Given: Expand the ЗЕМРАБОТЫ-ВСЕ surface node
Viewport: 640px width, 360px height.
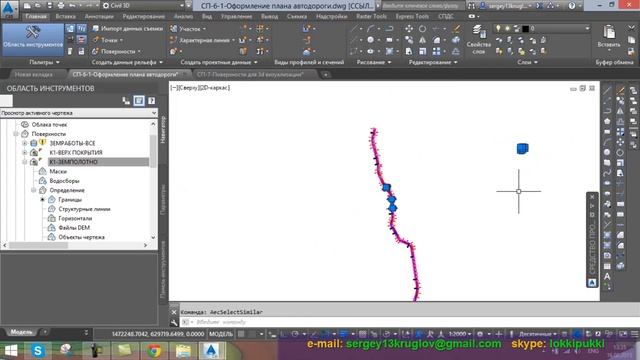Looking at the screenshot, I should click(x=25, y=143).
